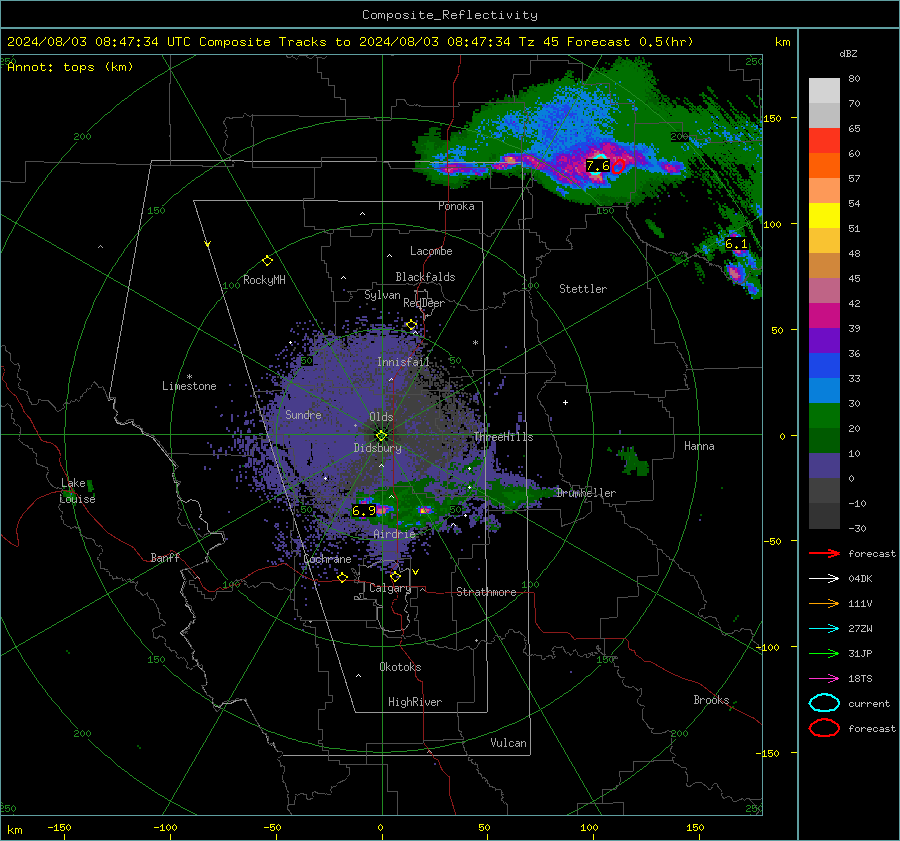Viewport: 900px width, 841px height.
Task: Select the 6.1 storm top label
Action: point(736,244)
